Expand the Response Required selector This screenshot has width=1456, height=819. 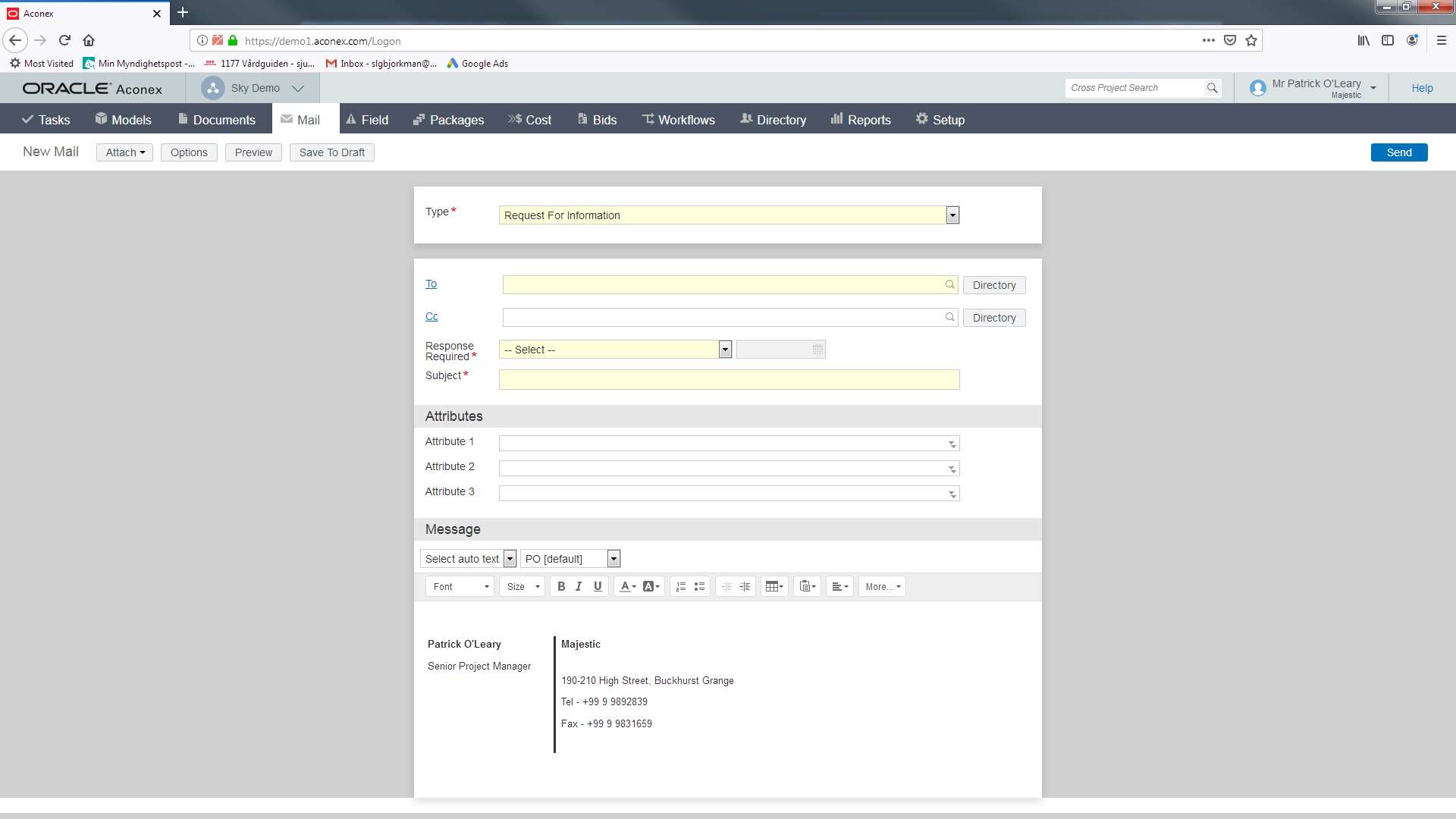pyautogui.click(x=724, y=349)
